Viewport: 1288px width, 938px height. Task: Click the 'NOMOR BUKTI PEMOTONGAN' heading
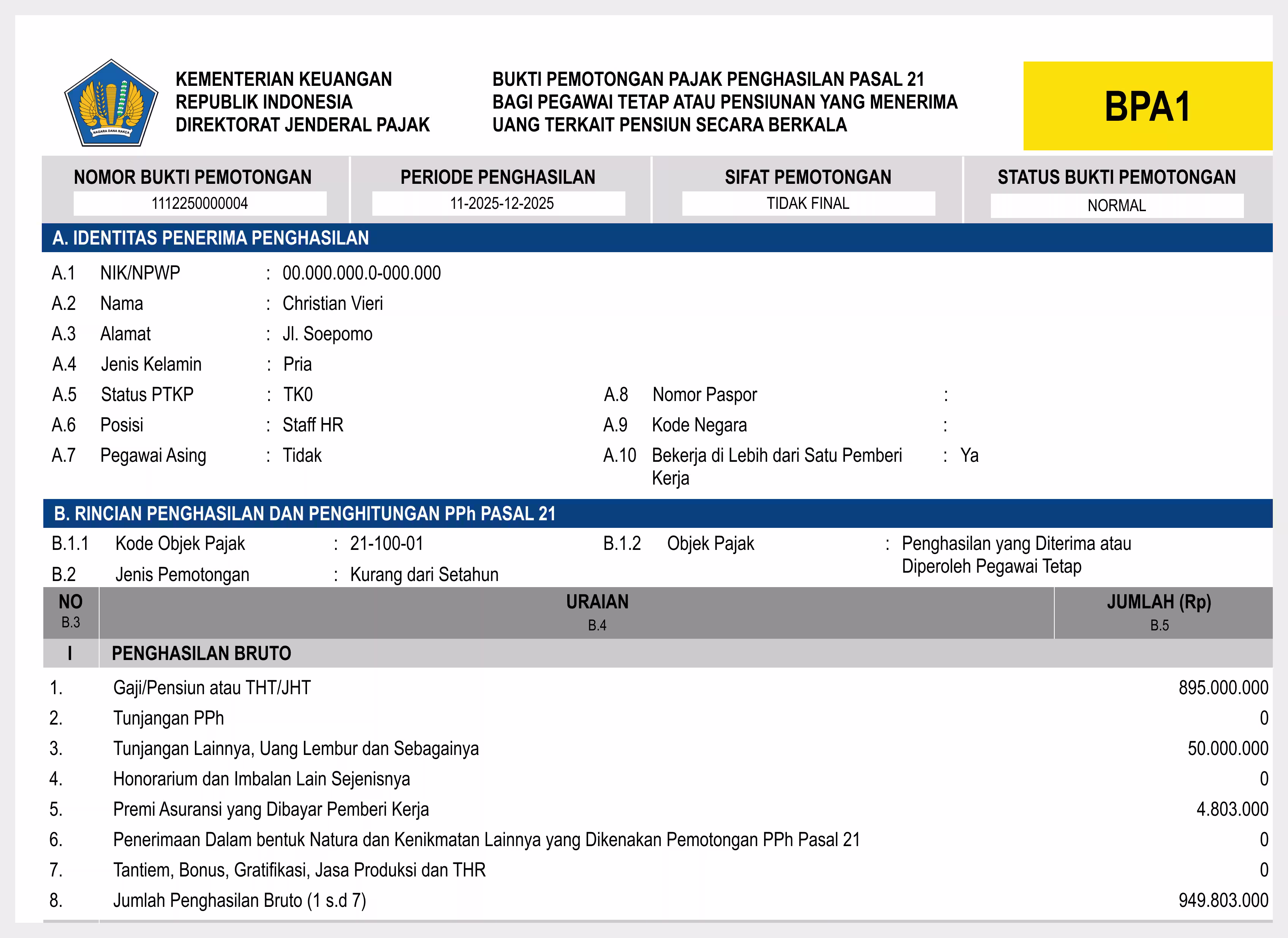(x=193, y=177)
